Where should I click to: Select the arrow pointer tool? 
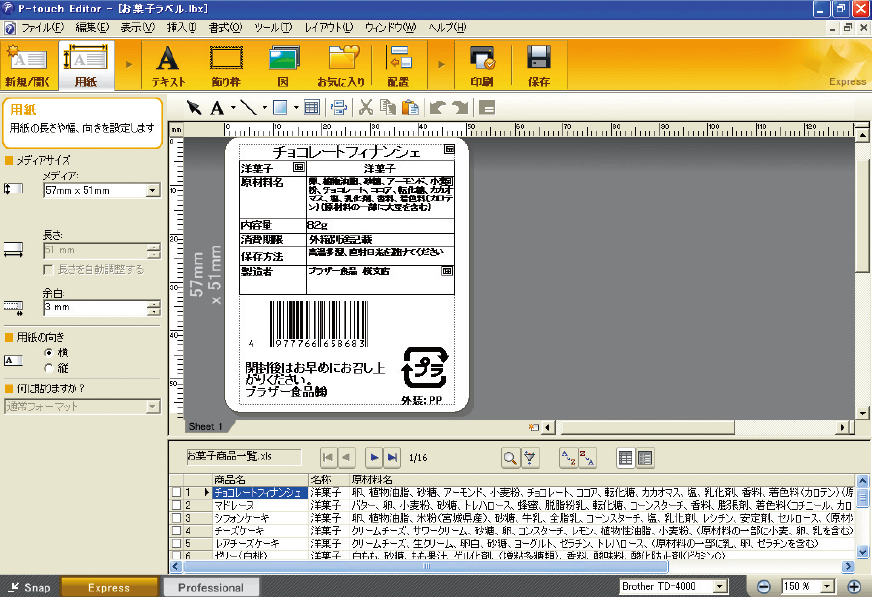click(194, 107)
